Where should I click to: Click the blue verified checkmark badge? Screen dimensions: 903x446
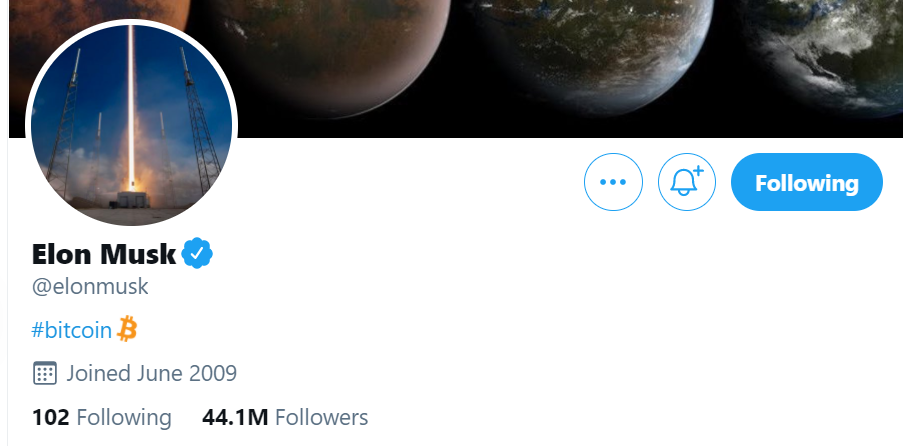[x=198, y=254]
